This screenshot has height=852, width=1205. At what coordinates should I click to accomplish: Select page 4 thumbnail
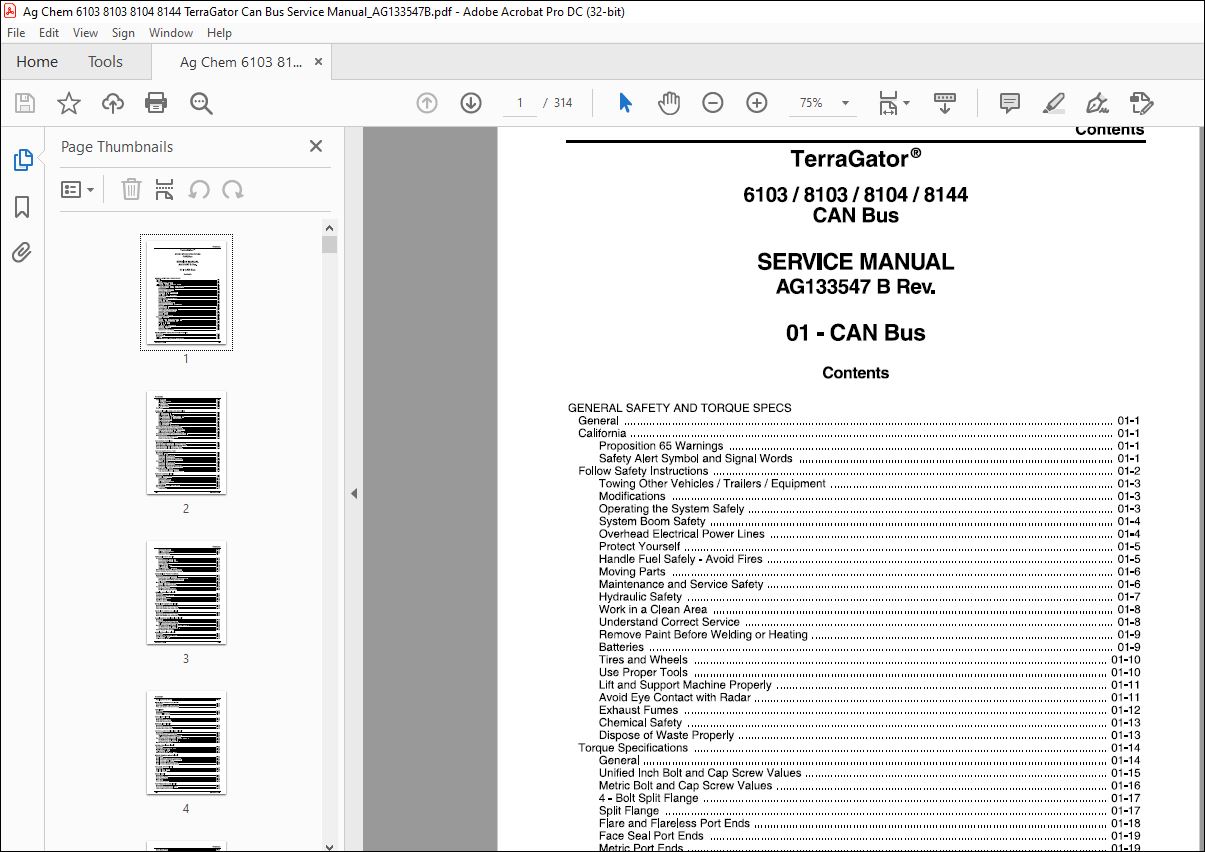pos(186,742)
